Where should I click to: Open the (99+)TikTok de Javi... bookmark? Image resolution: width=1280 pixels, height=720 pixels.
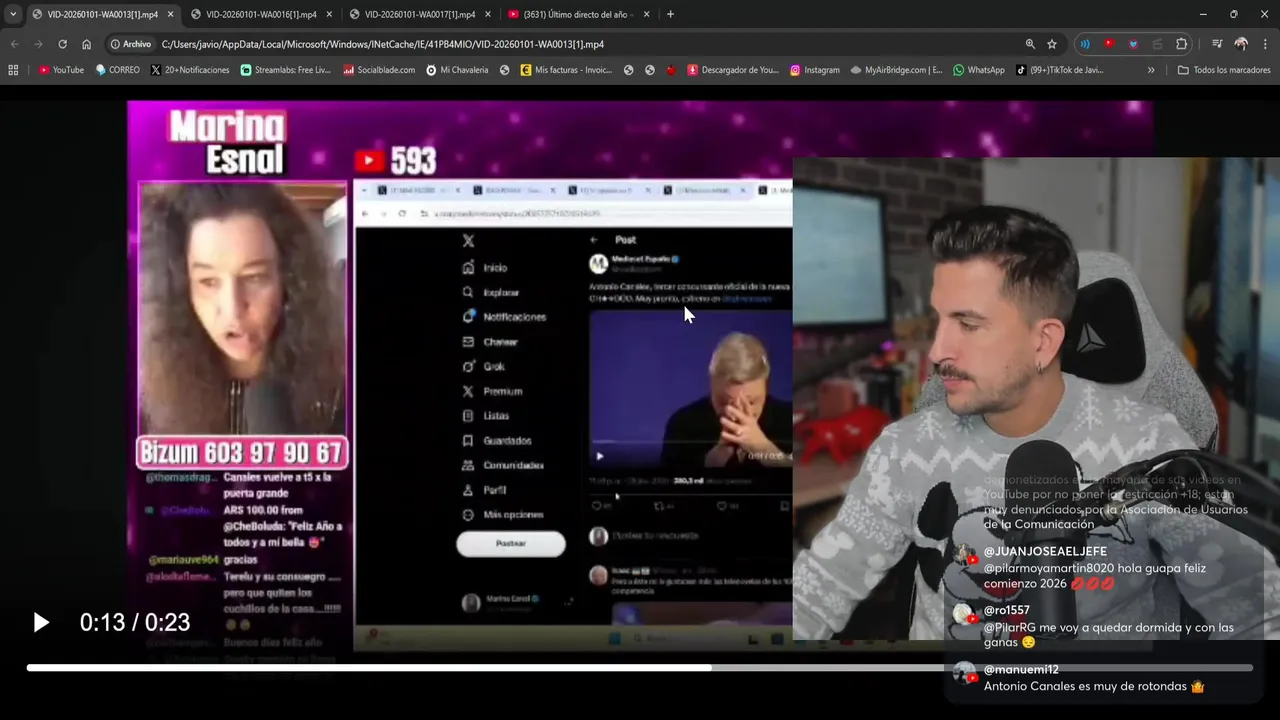tap(1060, 70)
